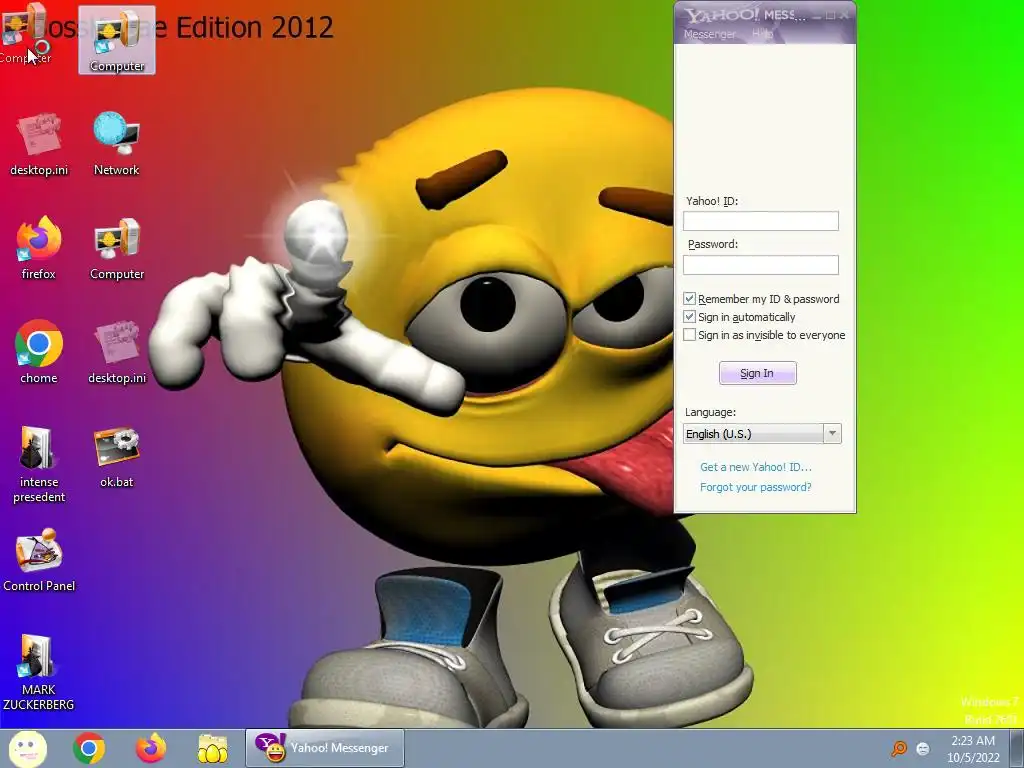This screenshot has height=768, width=1024.
Task: Close the Yahoo! Messenger window
Action: [844, 15]
